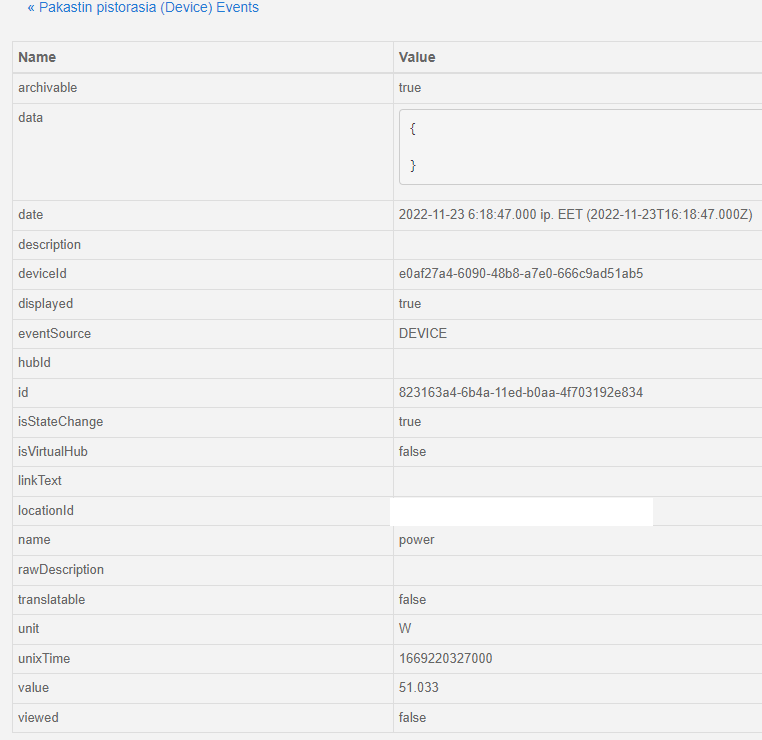Select the id value 823163a4-6b4a-11ed
The image size is (762, 740).
pyautogui.click(x=521, y=392)
